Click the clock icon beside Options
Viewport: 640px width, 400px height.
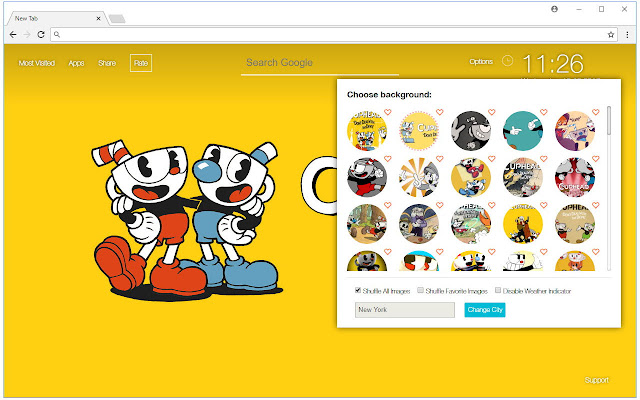[x=507, y=61]
